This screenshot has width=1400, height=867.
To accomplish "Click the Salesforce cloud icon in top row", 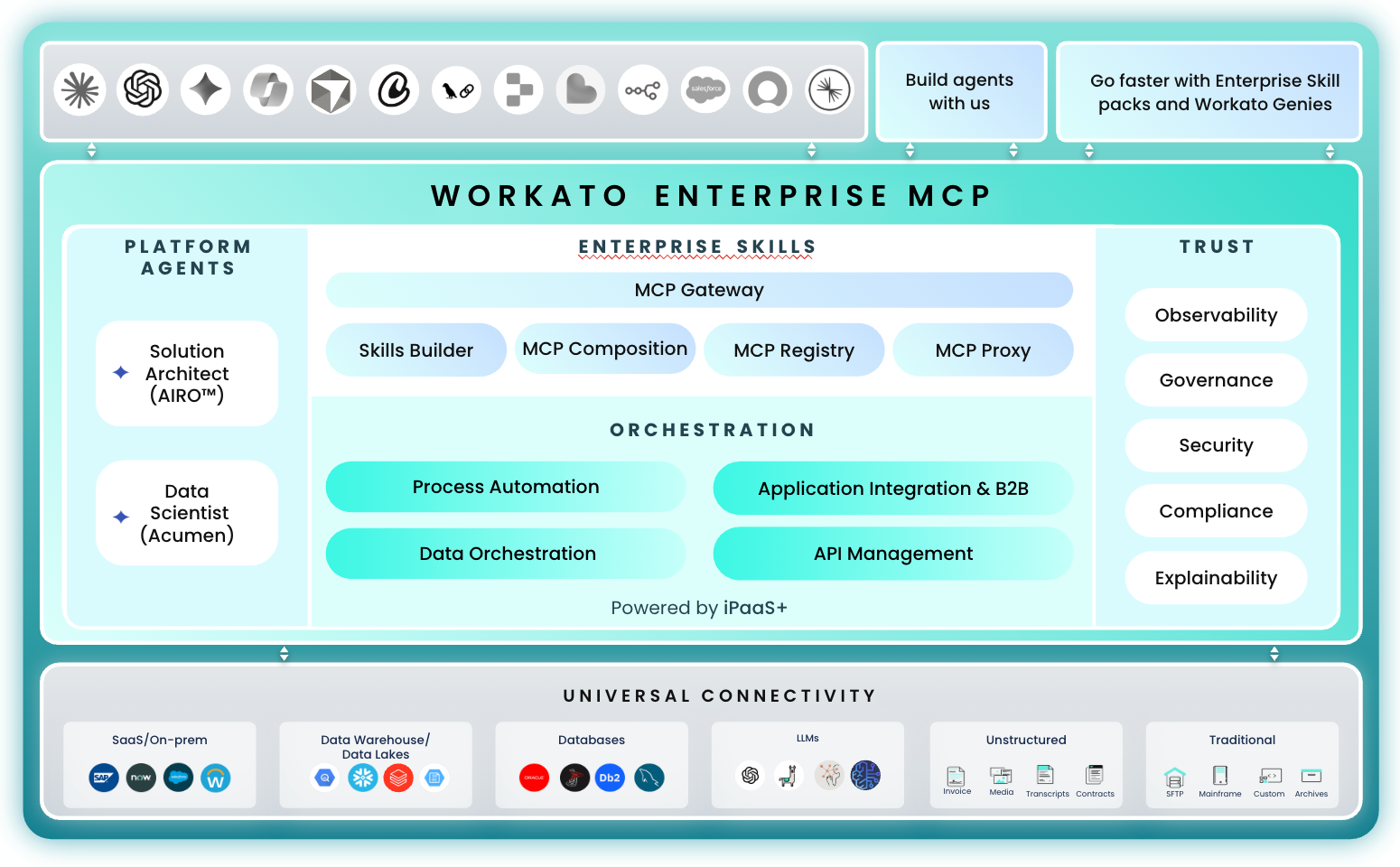I will (705, 90).
